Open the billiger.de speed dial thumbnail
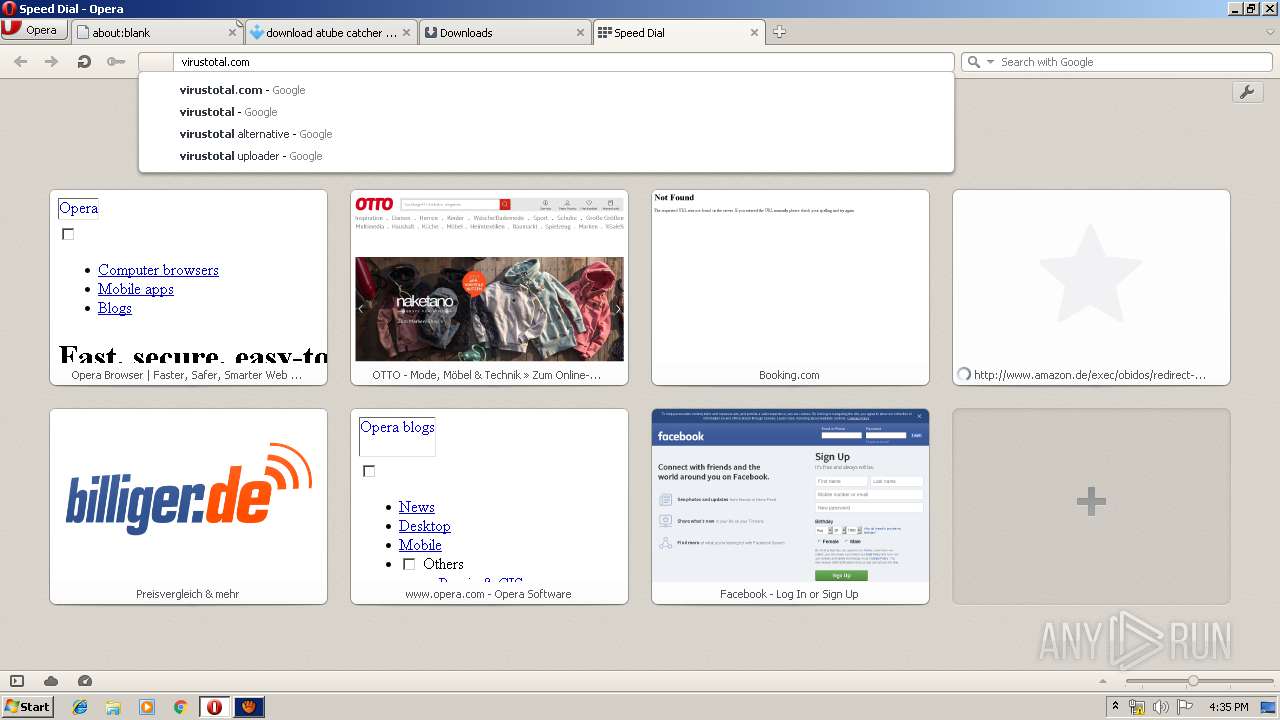The width and height of the screenshot is (1280, 720). coord(188,506)
